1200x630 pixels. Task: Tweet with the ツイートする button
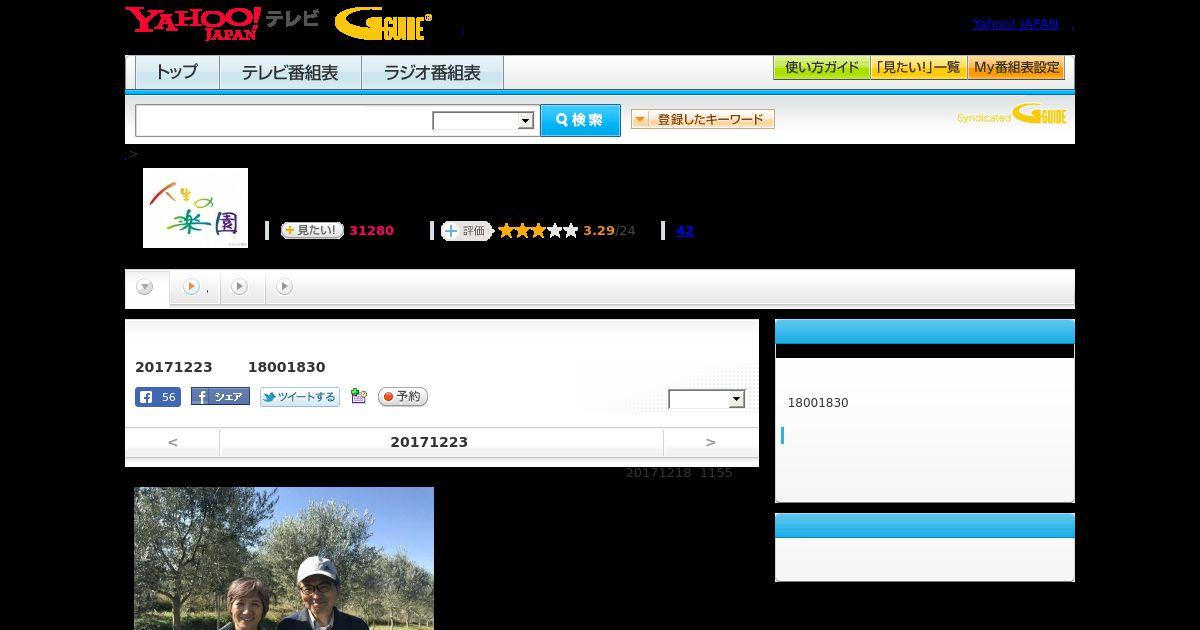tap(300, 397)
